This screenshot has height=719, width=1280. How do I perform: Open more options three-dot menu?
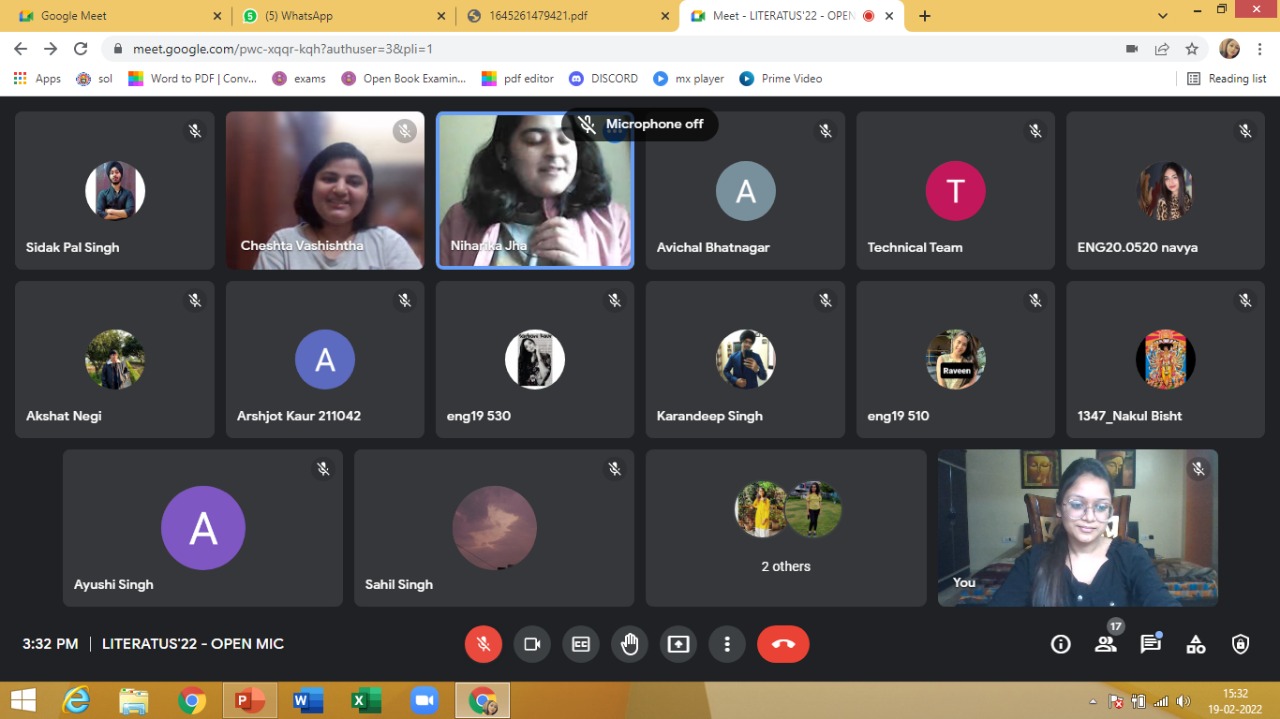point(727,644)
